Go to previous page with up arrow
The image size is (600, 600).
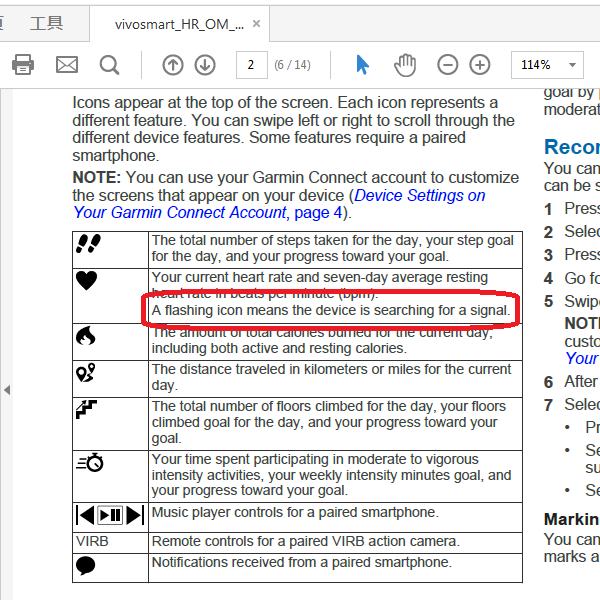tap(173, 65)
